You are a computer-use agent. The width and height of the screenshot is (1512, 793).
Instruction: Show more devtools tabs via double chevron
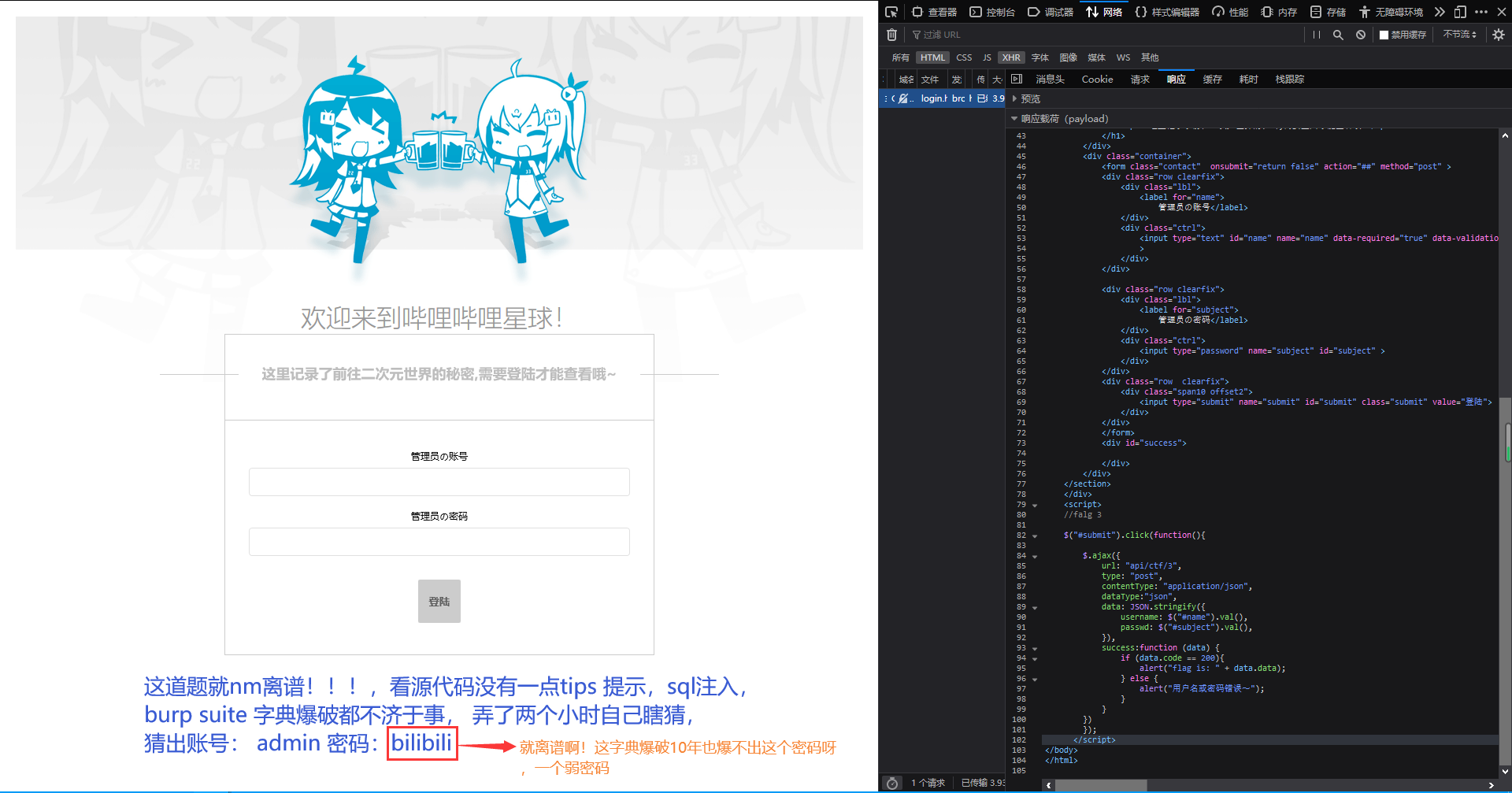[x=1440, y=12]
